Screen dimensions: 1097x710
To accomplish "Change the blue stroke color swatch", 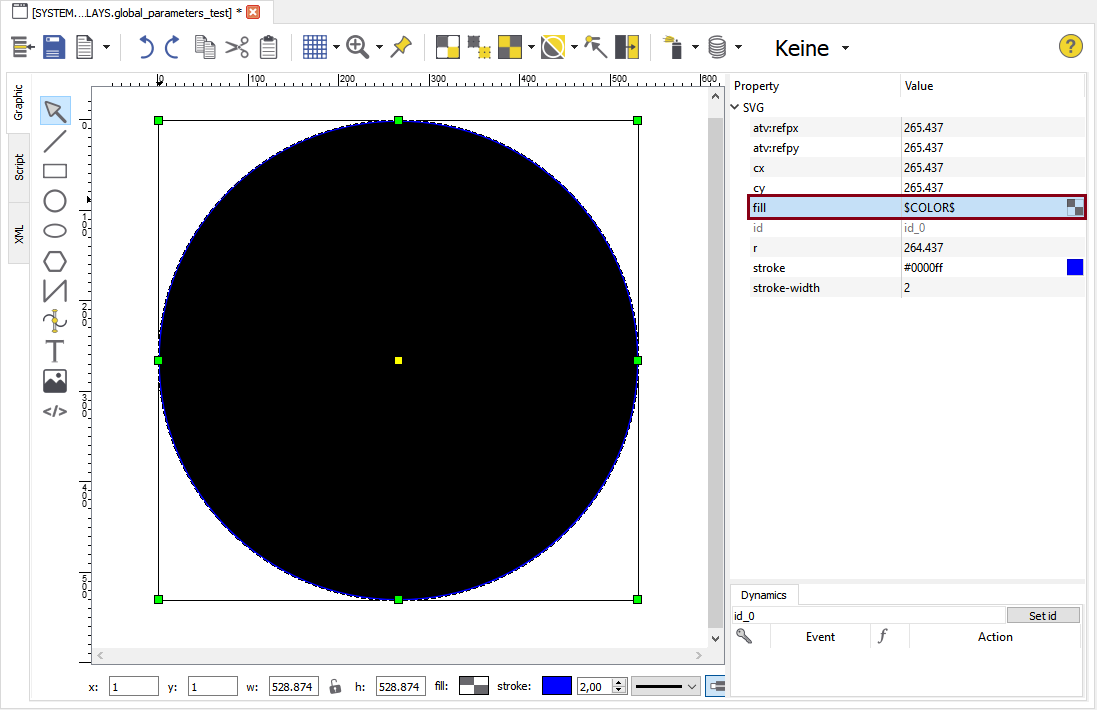I will point(556,686).
